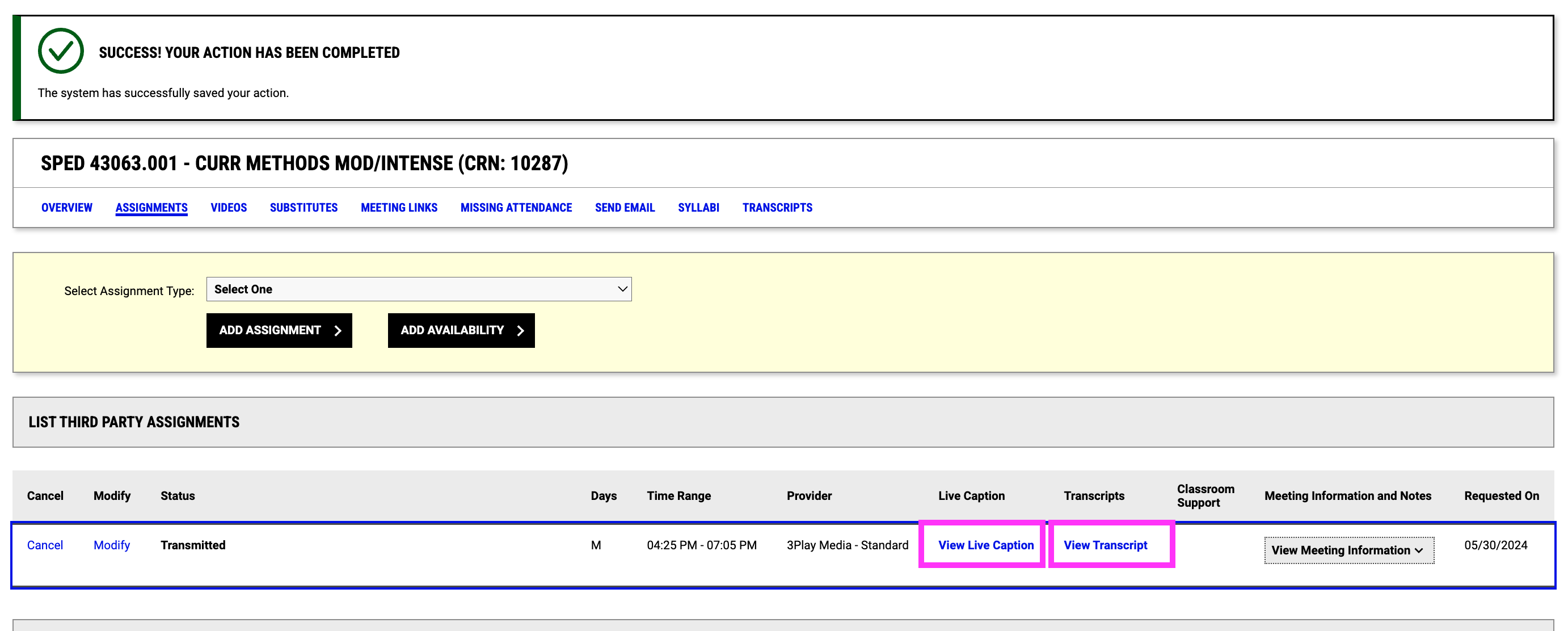Click the Days column header

point(604,496)
